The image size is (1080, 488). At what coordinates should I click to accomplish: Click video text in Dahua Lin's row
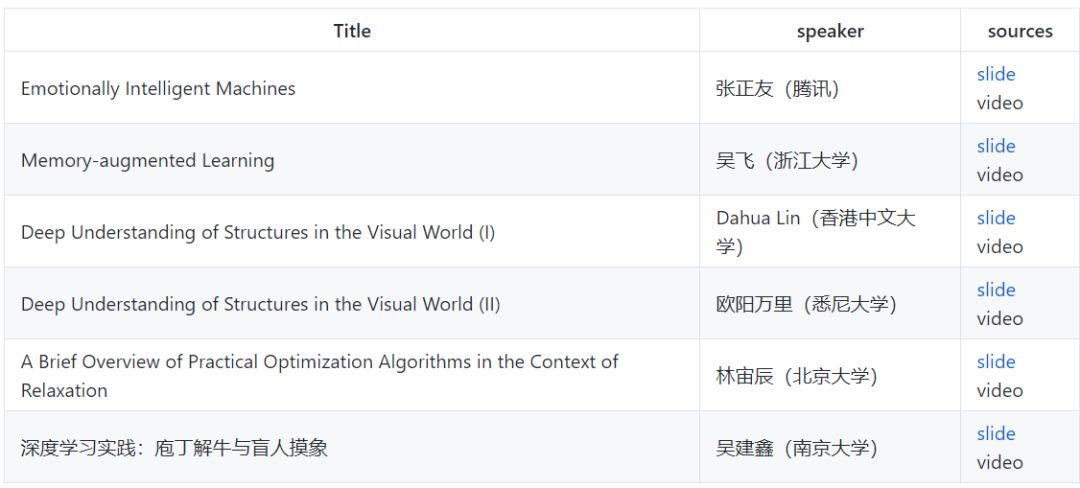pos(999,247)
